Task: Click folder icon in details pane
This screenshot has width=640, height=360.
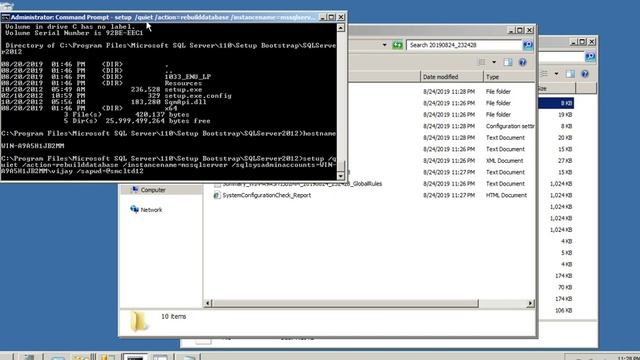Action: 139,321
